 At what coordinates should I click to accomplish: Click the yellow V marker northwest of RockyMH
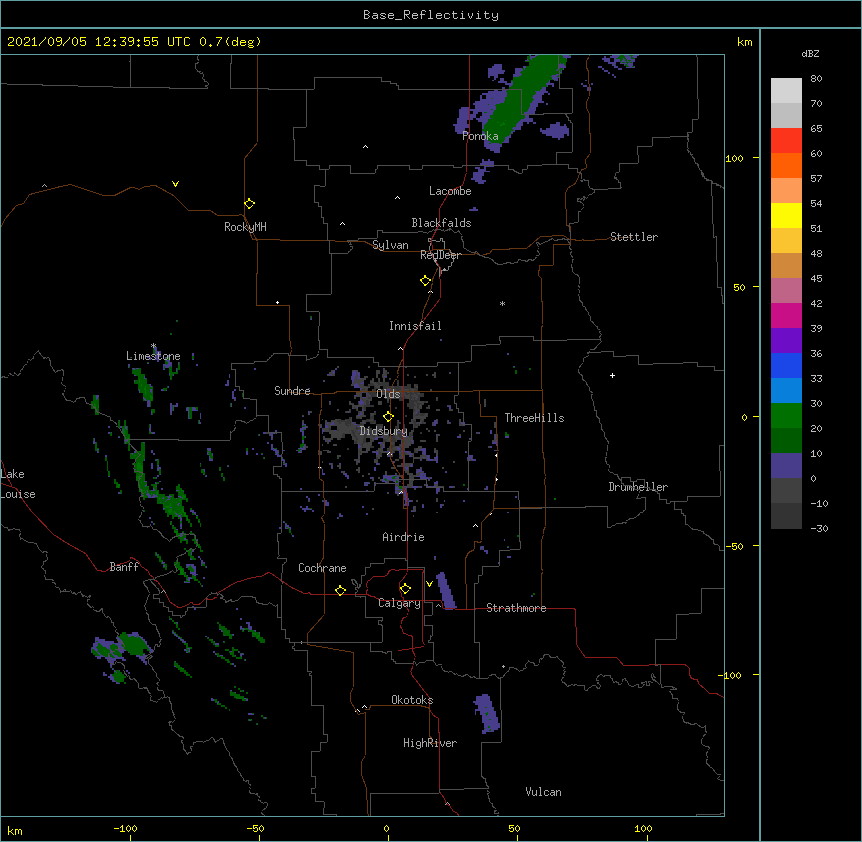[175, 184]
